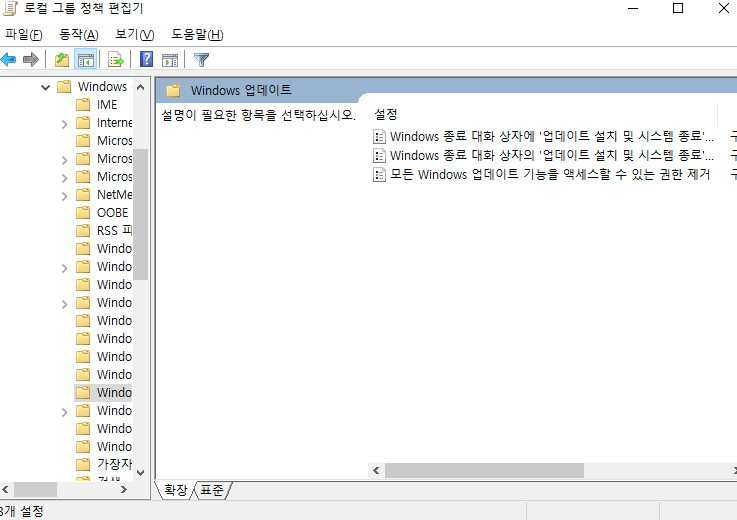Image resolution: width=737 pixels, height=520 pixels.
Task: Click the policy icon beside '상자의' setting
Action: [379, 155]
